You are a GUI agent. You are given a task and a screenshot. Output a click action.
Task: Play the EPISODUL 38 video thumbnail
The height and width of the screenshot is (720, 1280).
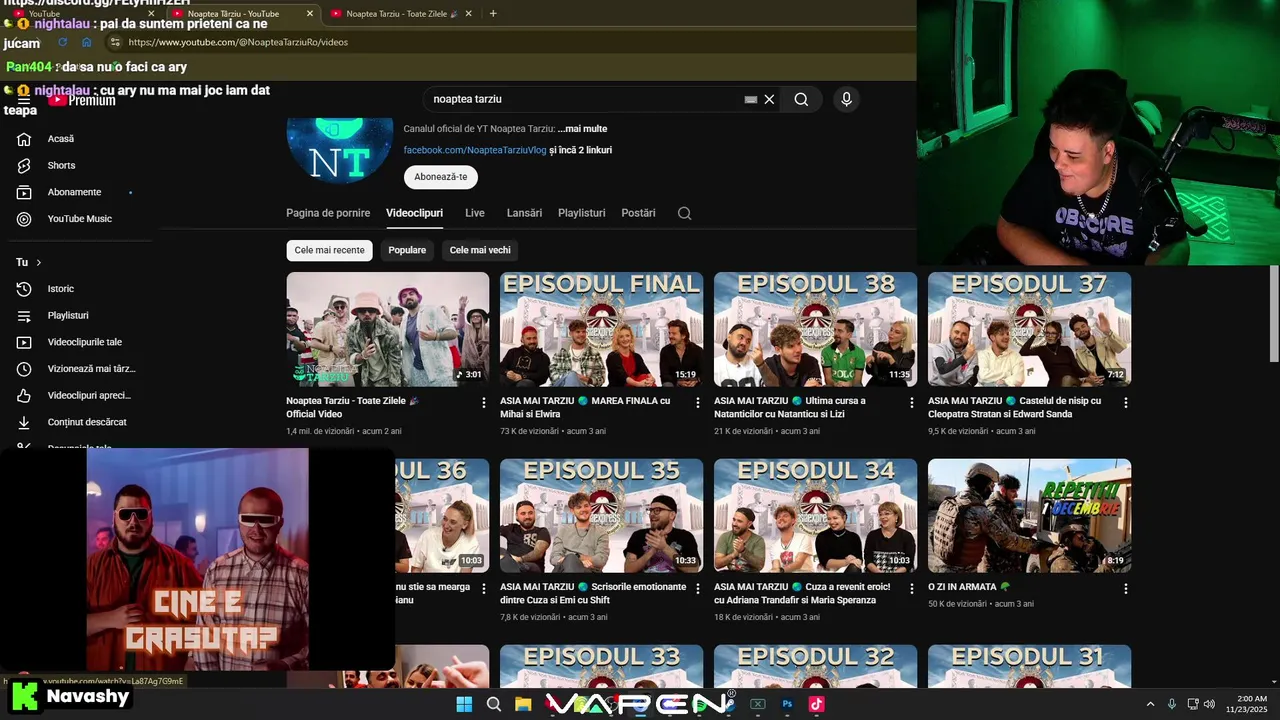pos(815,329)
